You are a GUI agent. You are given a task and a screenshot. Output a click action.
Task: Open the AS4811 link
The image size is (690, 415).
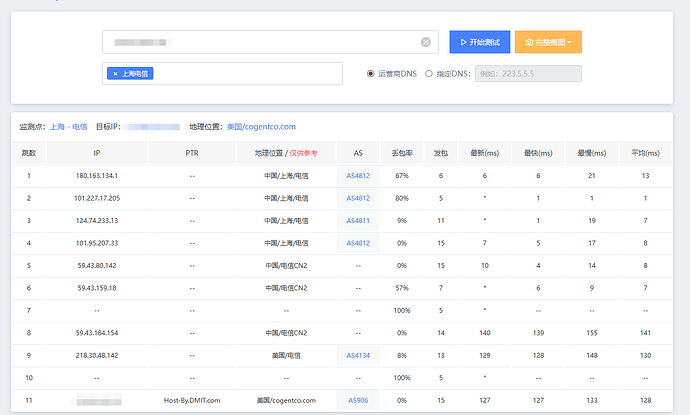click(358, 220)
